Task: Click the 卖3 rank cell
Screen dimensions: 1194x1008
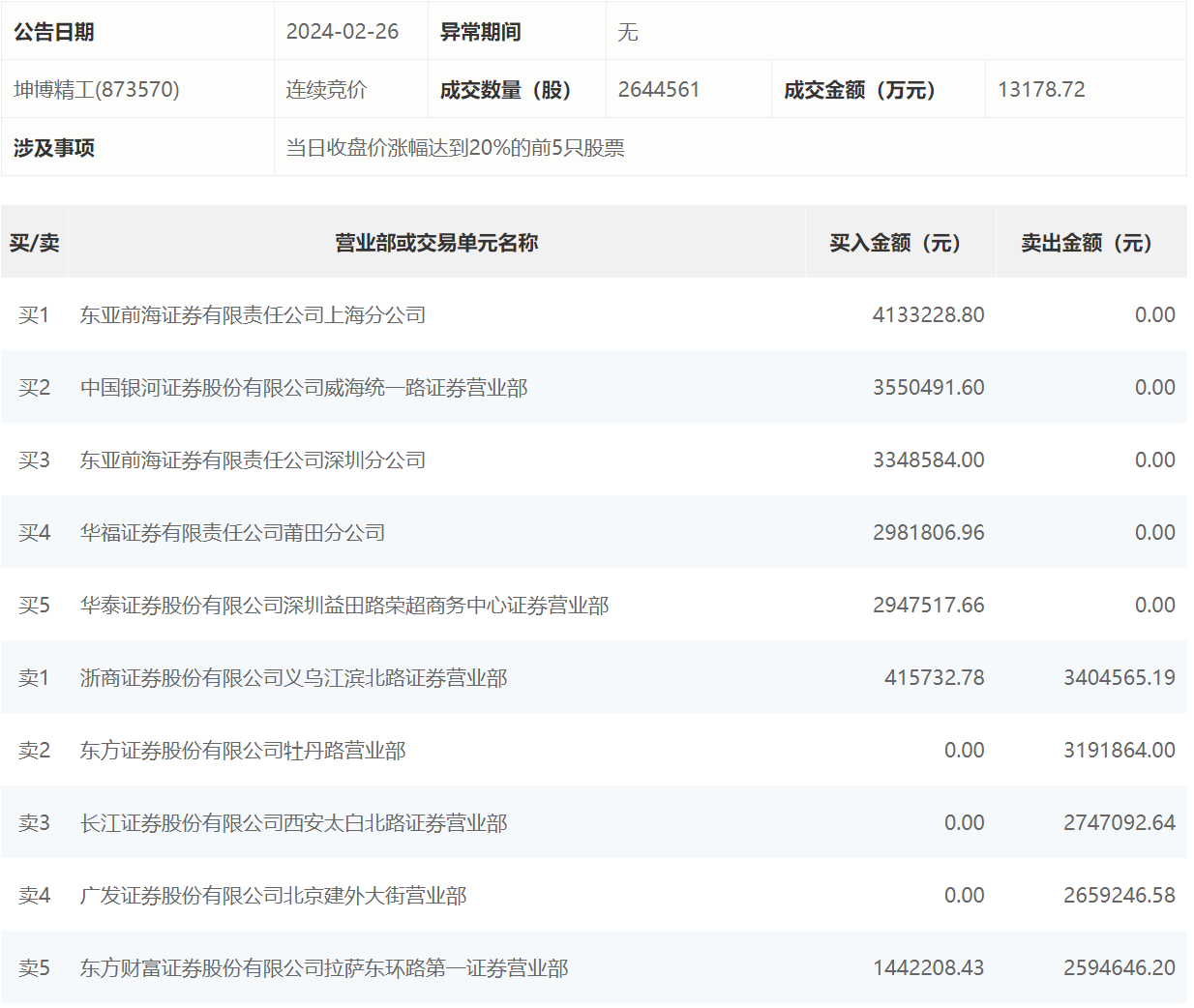Action: point(34,823)
